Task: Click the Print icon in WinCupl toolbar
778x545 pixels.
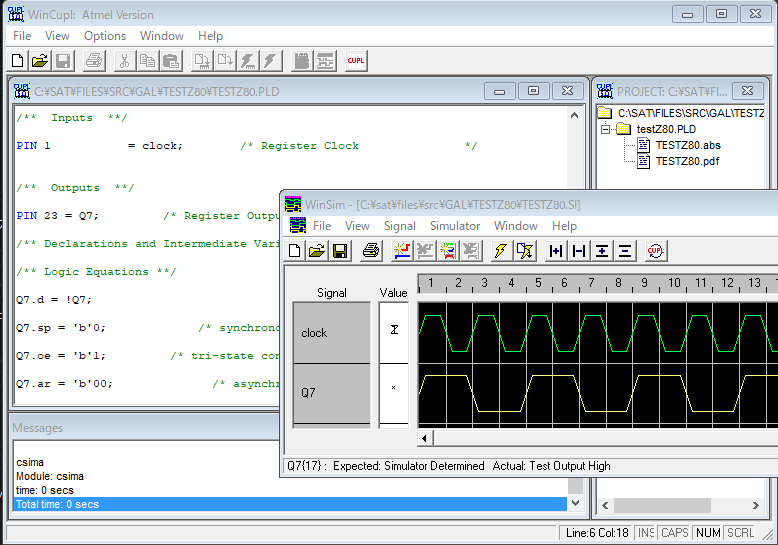Action: (x=94, y=61)
